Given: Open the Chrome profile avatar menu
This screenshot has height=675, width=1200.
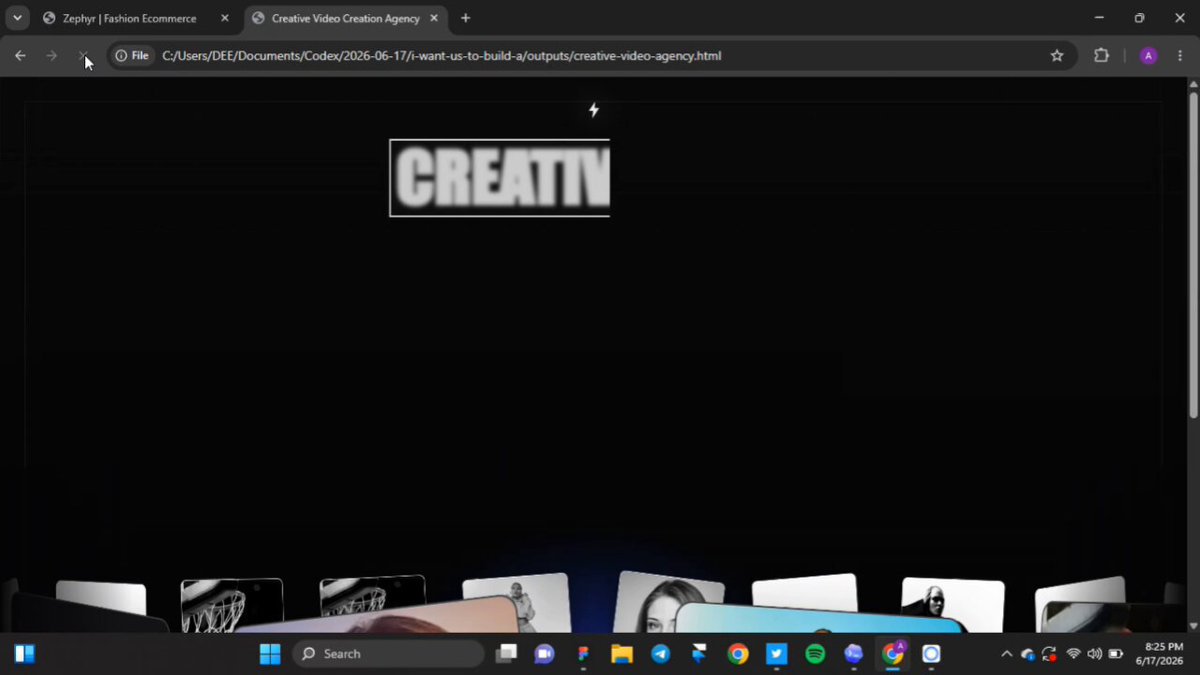Looking at the screenshot, I should [x=1148, y=56].
